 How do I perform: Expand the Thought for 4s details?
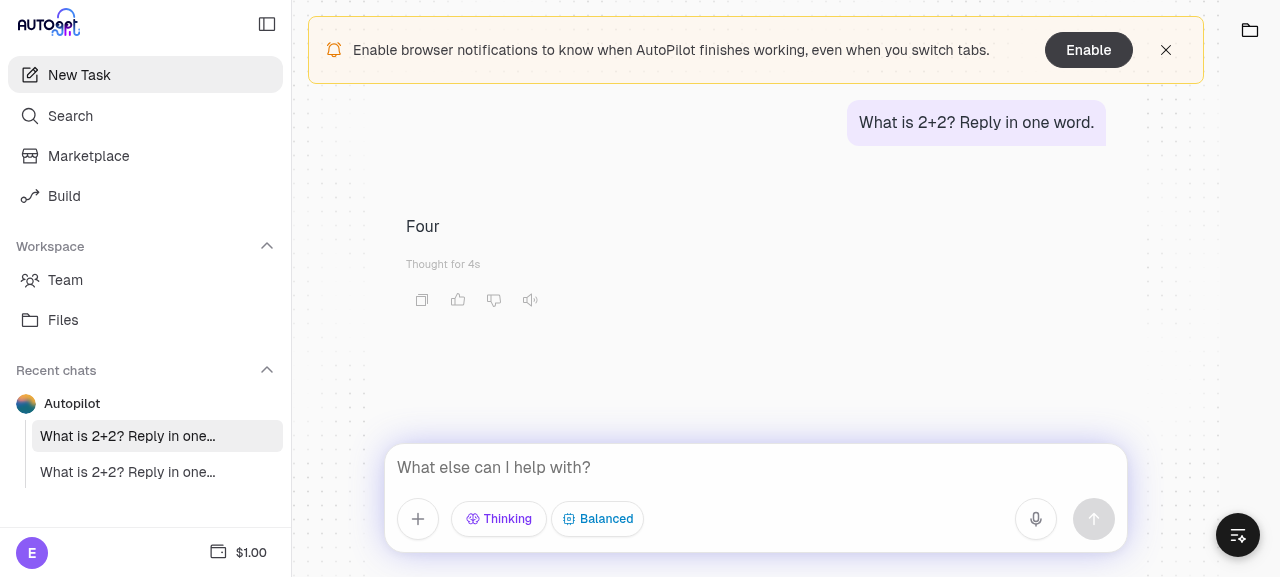(x=443, y=264)
